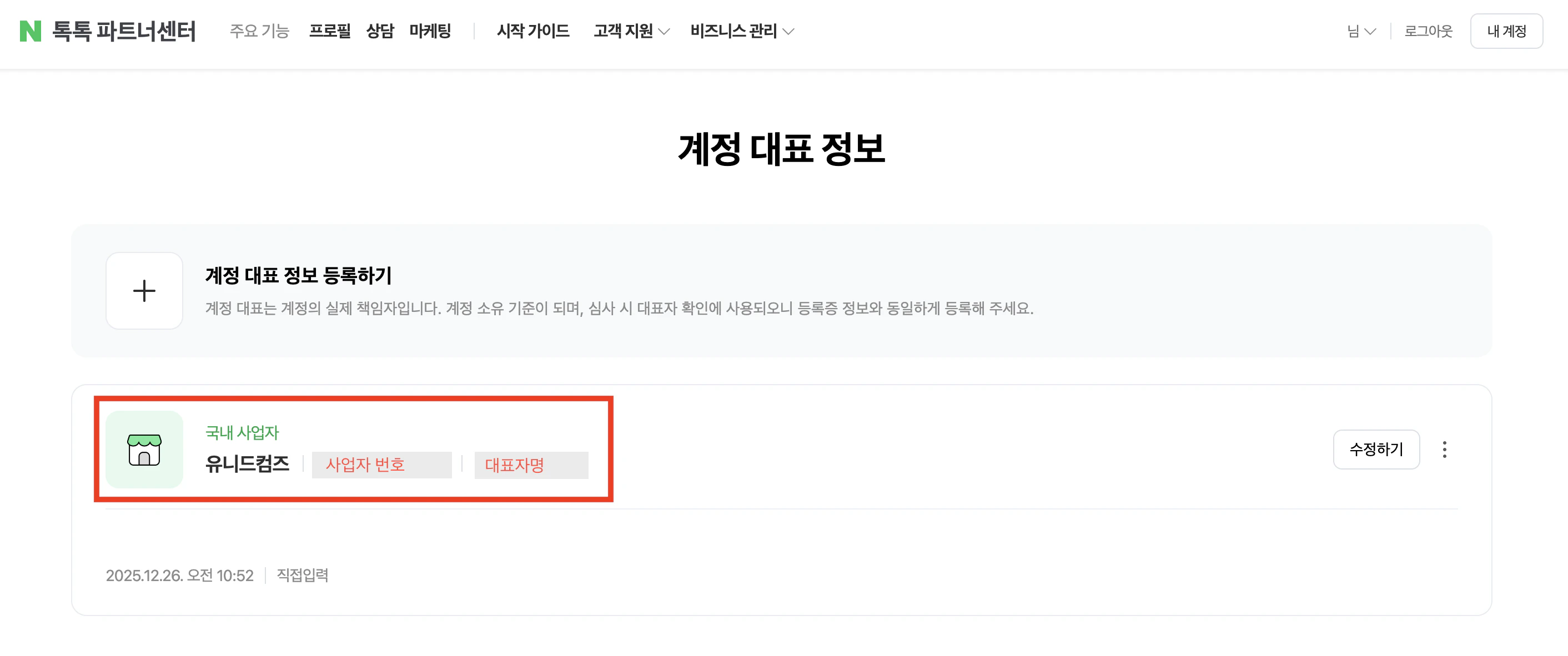Click the plus icon to register account representative
1568x656 pixels.
144,291
